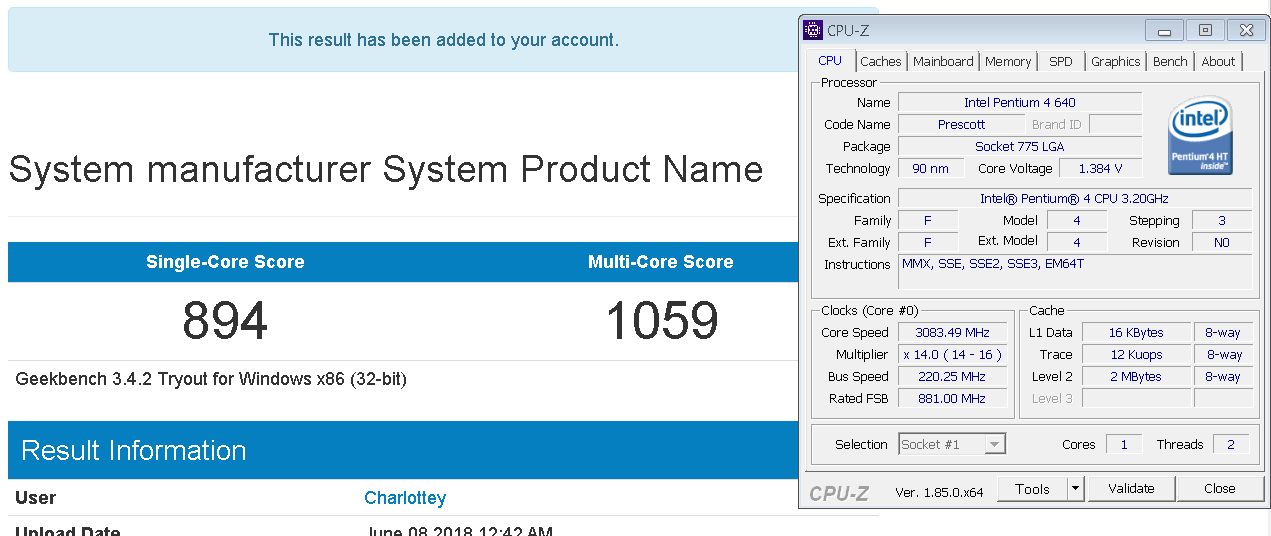
Task: Click the Rated FSB value 881.00 MHz
Action: (x=952, y=398)
